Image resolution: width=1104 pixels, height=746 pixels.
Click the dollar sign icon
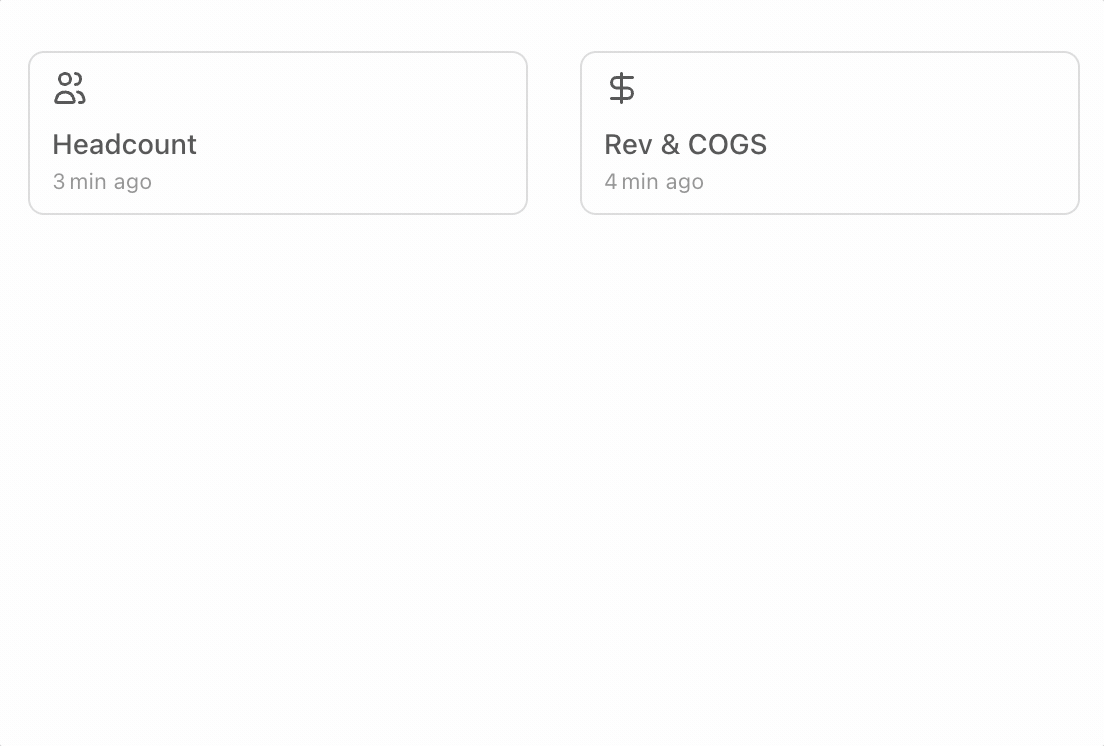(x=622, y=89)
